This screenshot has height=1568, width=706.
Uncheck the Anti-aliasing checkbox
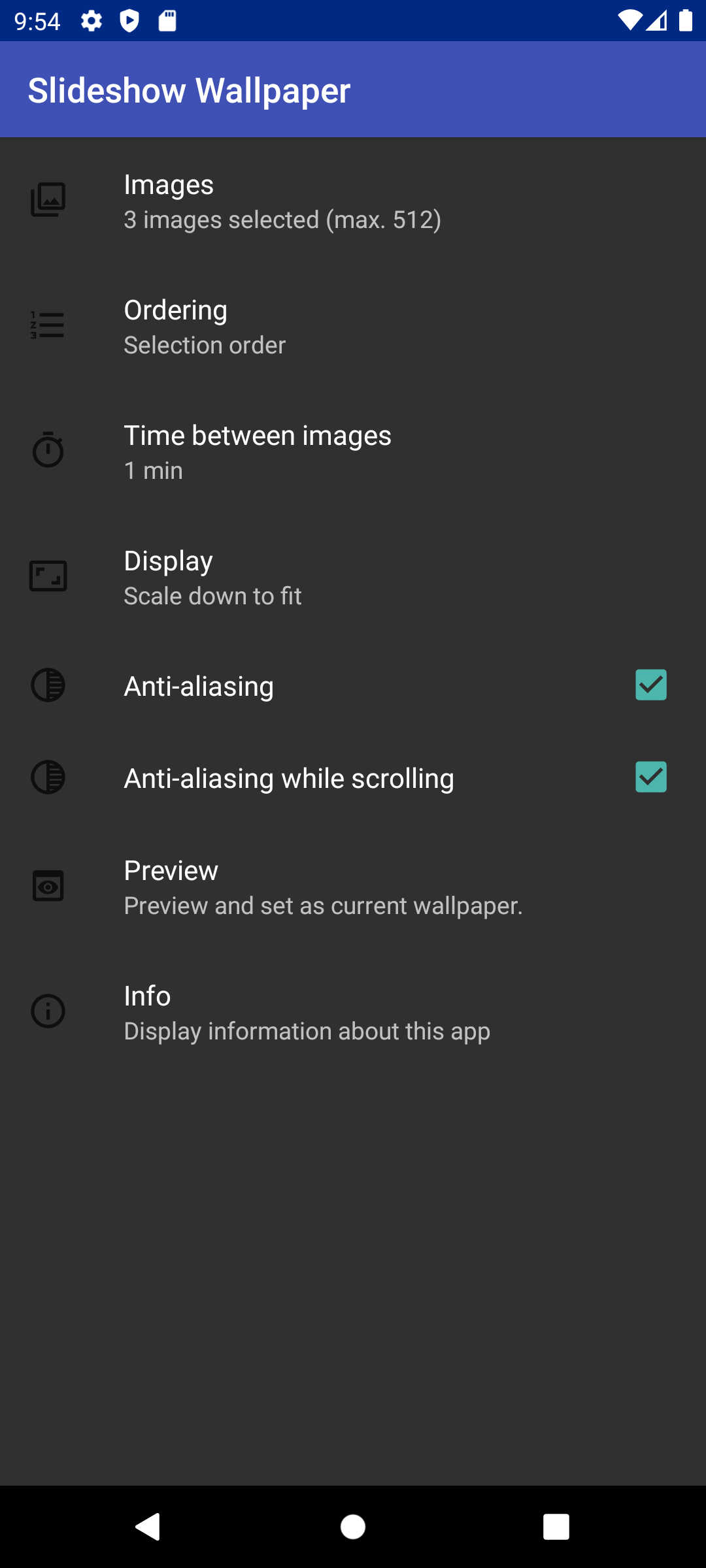(x=651, y=685)
